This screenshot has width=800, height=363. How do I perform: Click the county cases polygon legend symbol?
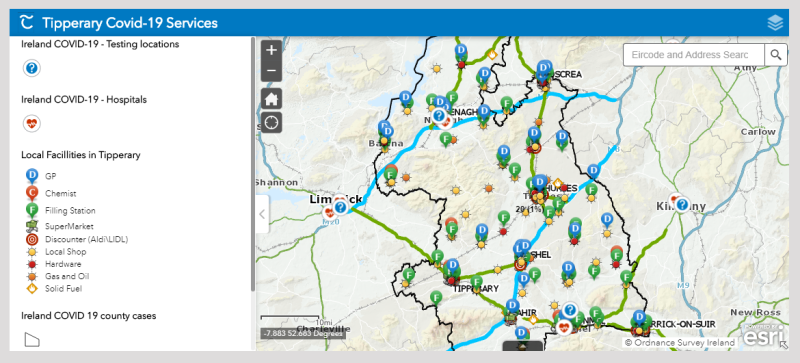(32, 340)
